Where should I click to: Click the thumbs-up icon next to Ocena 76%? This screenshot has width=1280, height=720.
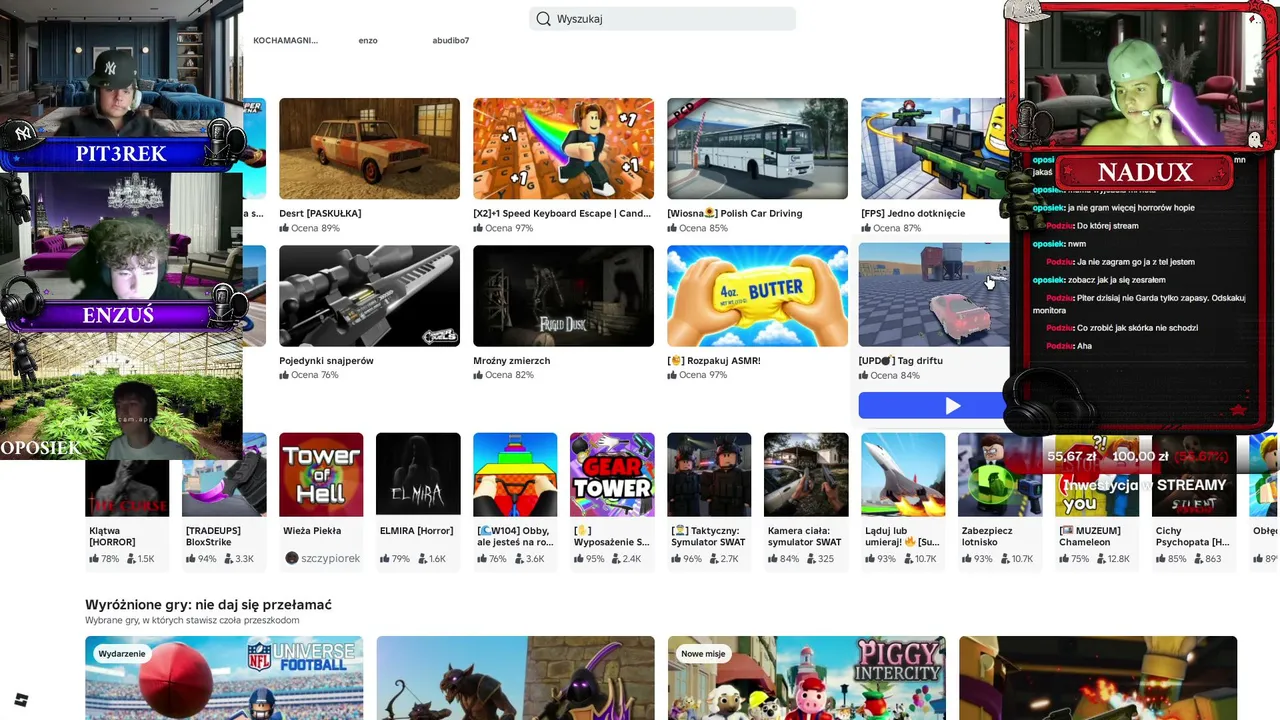(284, 375)
